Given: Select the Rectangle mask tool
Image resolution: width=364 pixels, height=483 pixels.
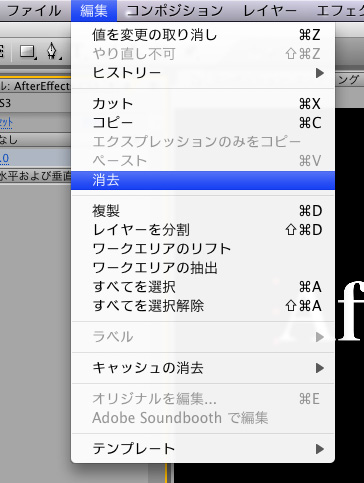Looking at the screenshot, I should tap(28, 52).
